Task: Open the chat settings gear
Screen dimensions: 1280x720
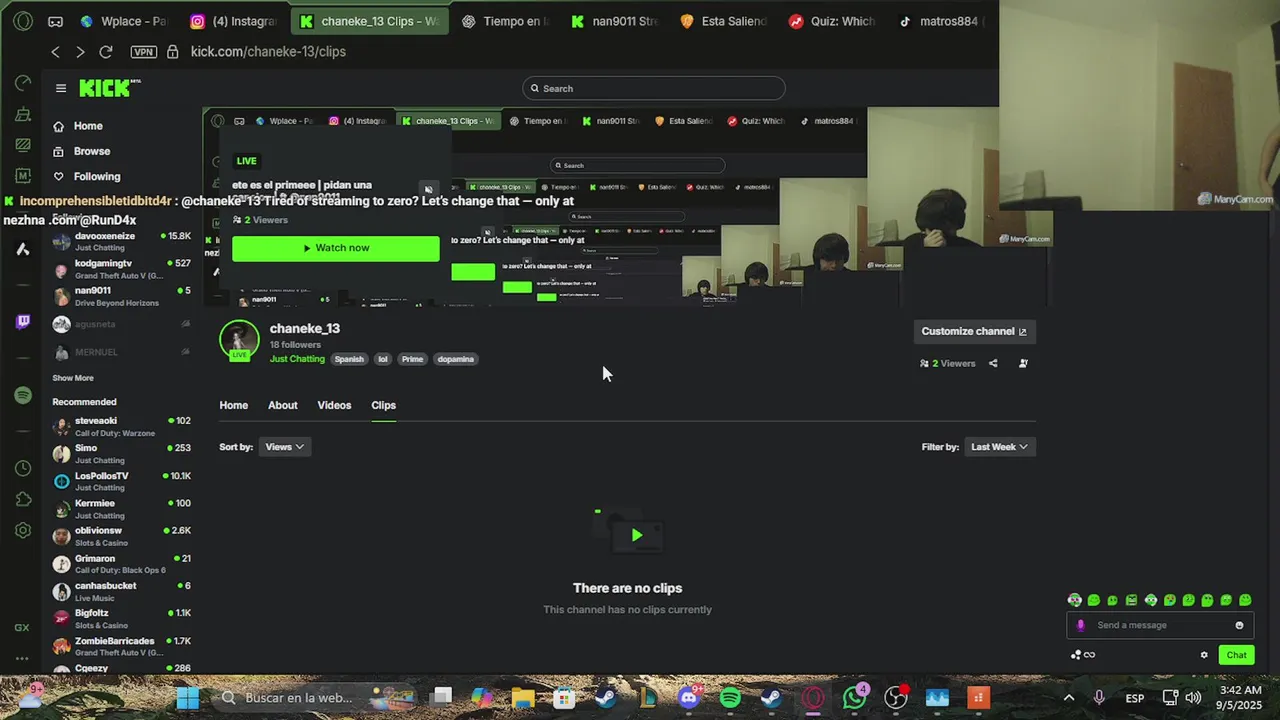Action: (x=1204, y=655)
